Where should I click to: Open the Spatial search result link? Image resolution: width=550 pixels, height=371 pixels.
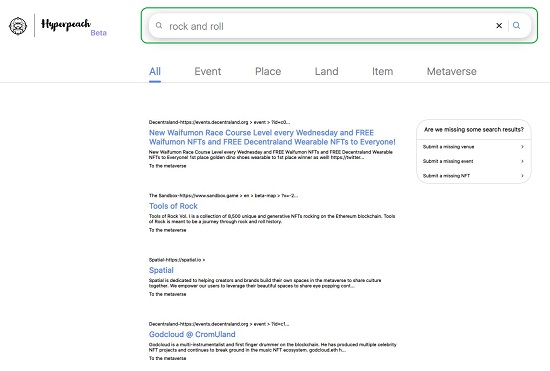(161, 270)
